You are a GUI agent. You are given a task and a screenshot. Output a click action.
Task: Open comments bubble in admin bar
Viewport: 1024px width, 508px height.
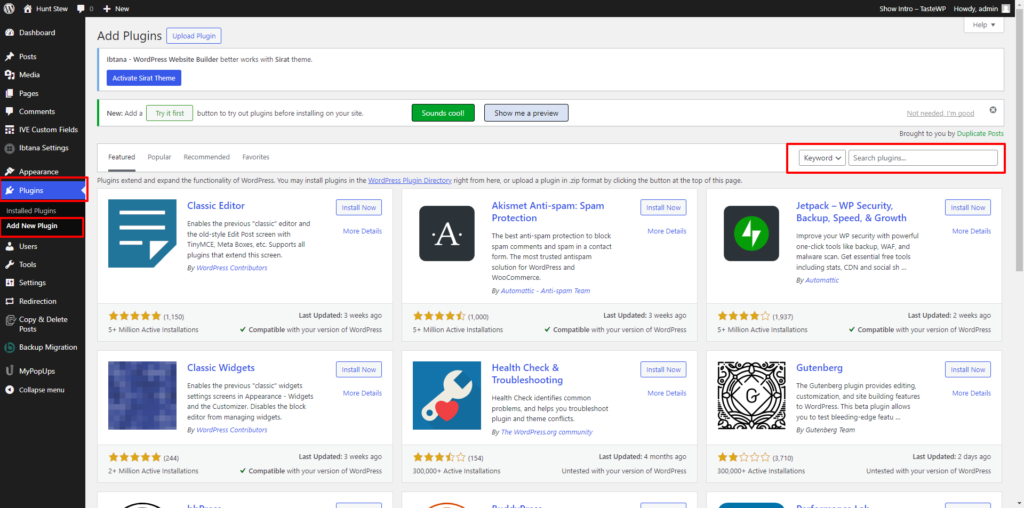(84, 8)
